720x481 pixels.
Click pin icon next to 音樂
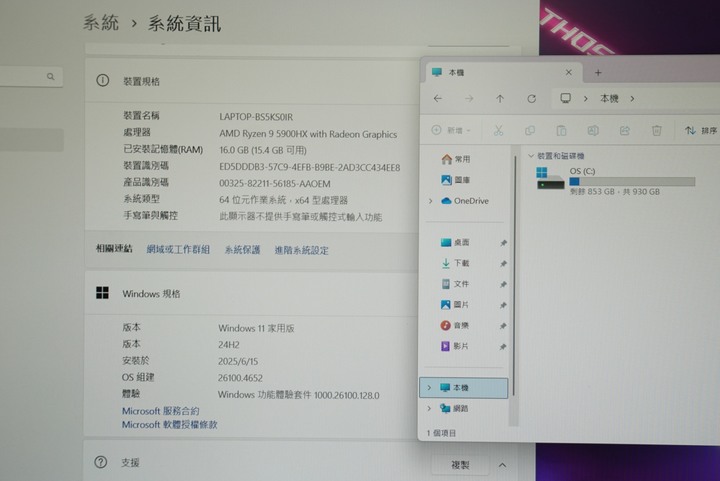[503, 326]
